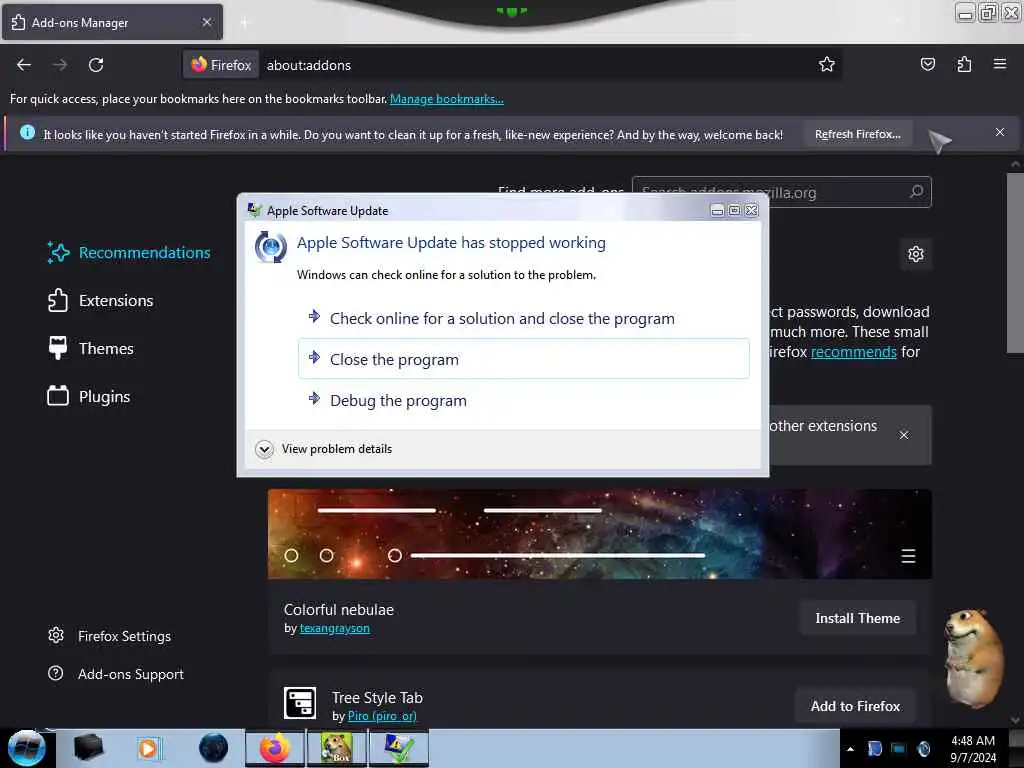
Task: Open Add-ons Support from the sidebar
Action: click(x=116, y=674)
